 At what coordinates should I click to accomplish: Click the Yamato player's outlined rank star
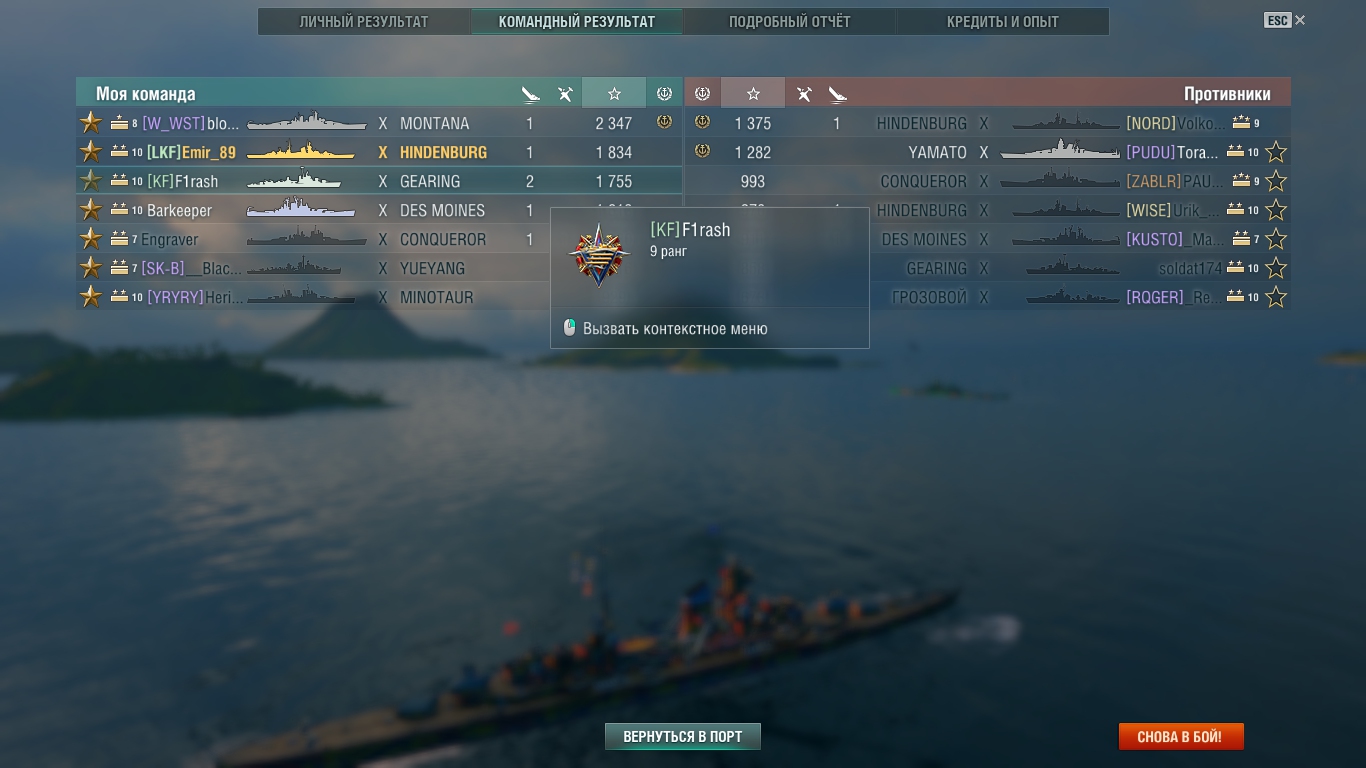(1276, 152)
